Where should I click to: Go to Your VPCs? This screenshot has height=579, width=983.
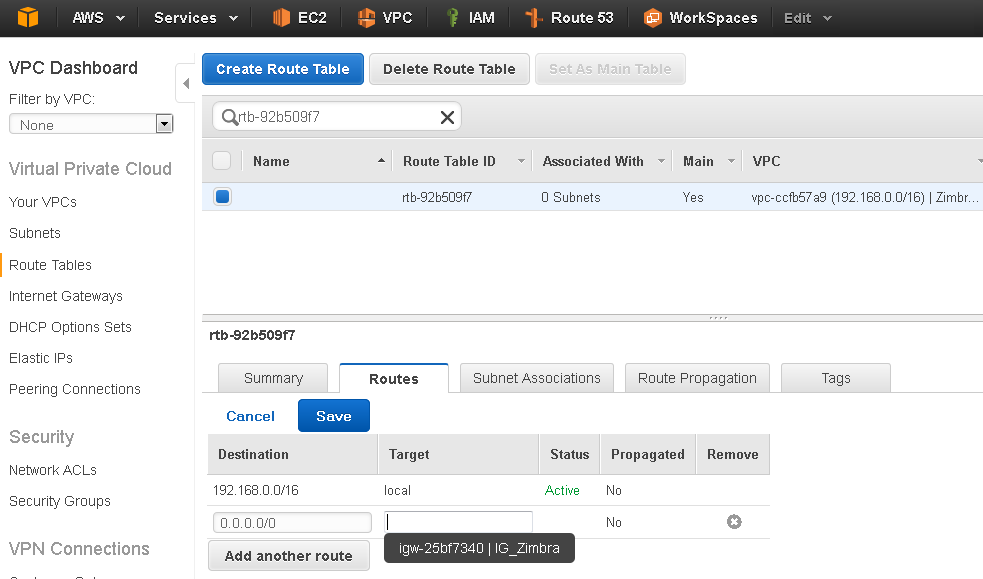43,202
